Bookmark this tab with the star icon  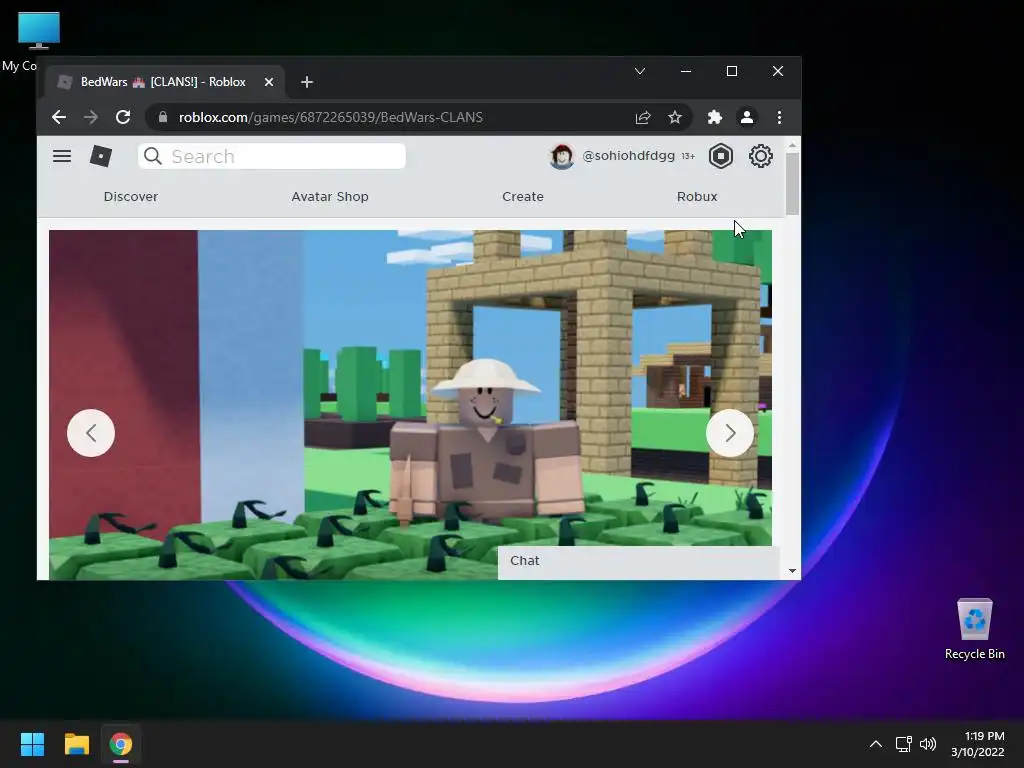click(675, 117)
